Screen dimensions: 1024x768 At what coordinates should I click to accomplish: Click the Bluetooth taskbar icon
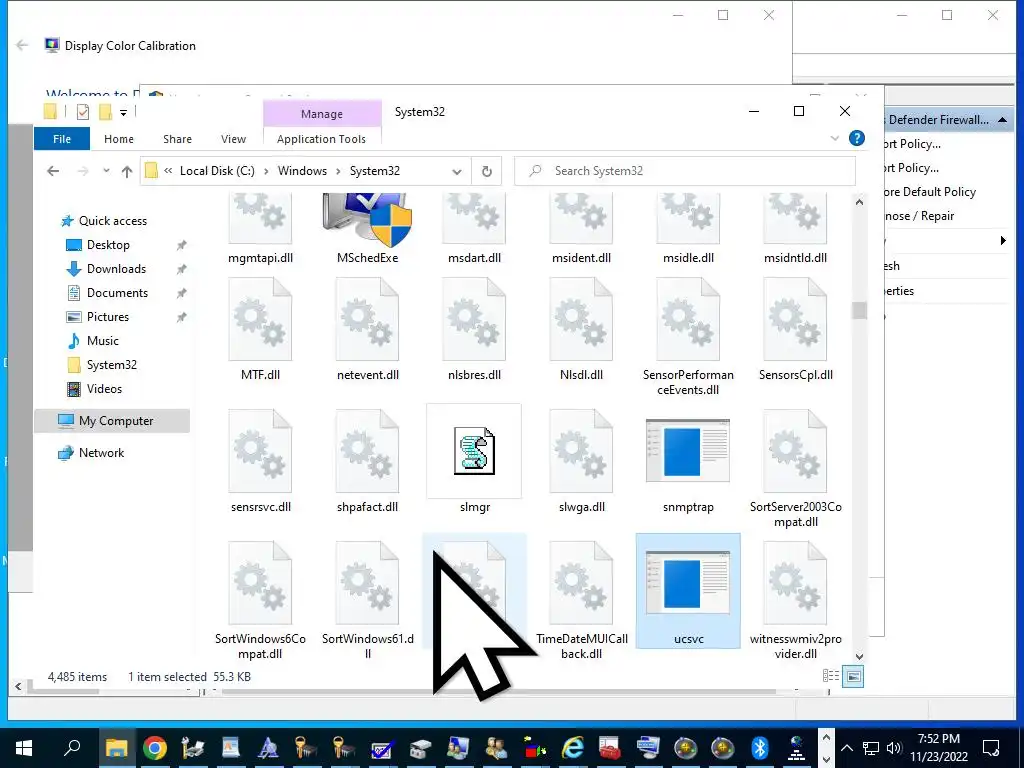pyautogui.click(x=759, y=748)
